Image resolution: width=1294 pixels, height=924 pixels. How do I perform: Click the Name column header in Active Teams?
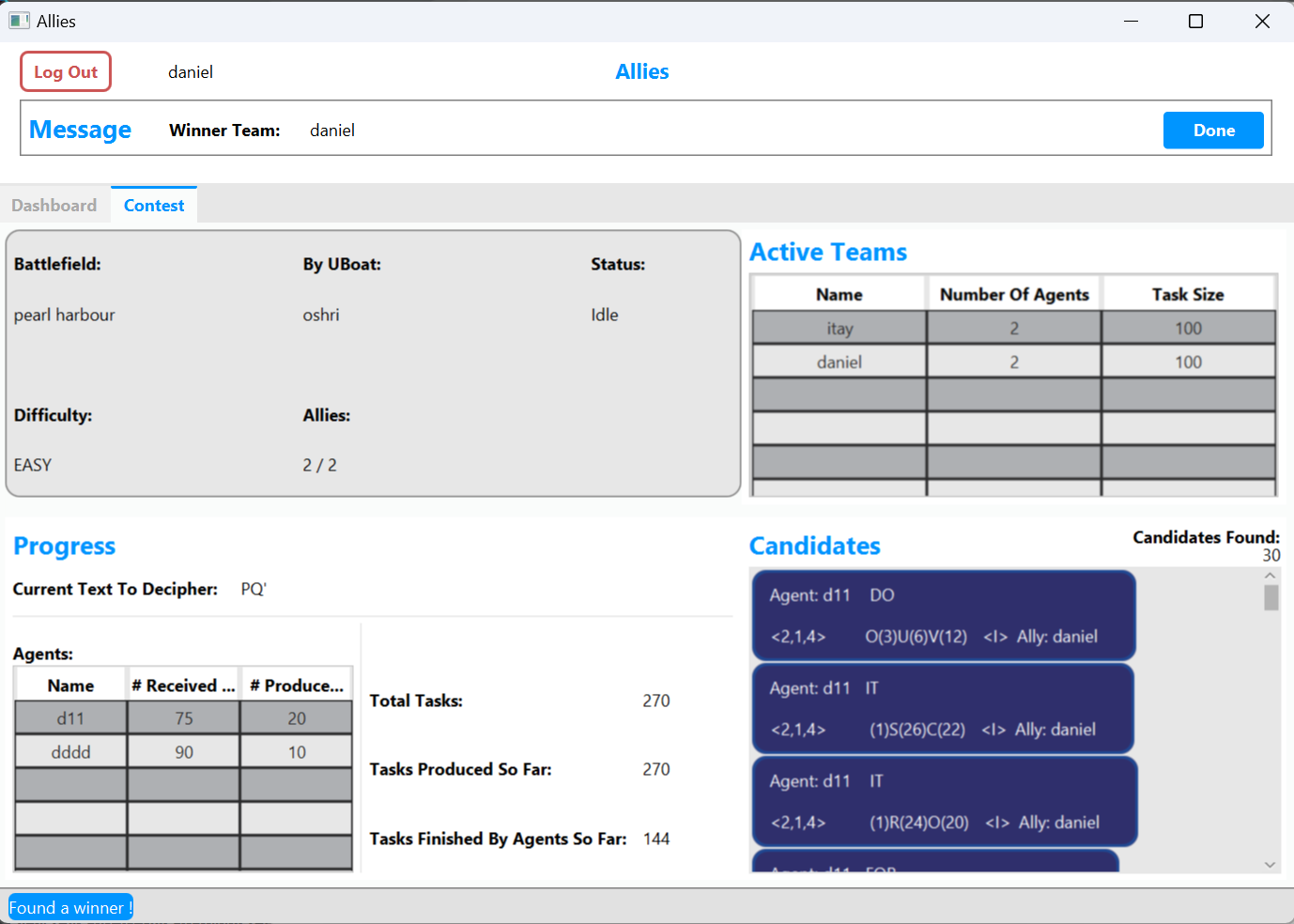[x=840, y=294]
